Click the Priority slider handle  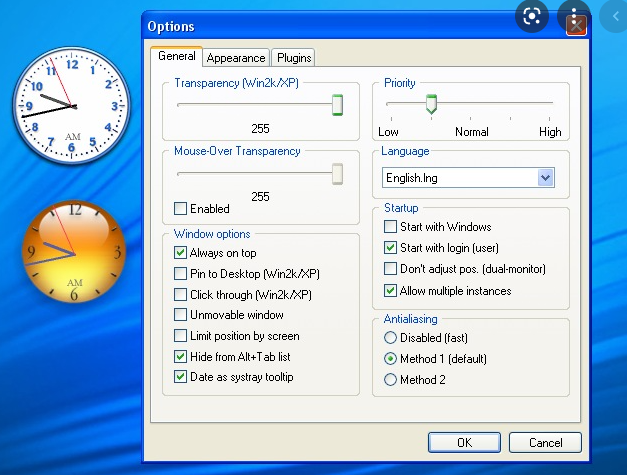click(x=431, y=104)
